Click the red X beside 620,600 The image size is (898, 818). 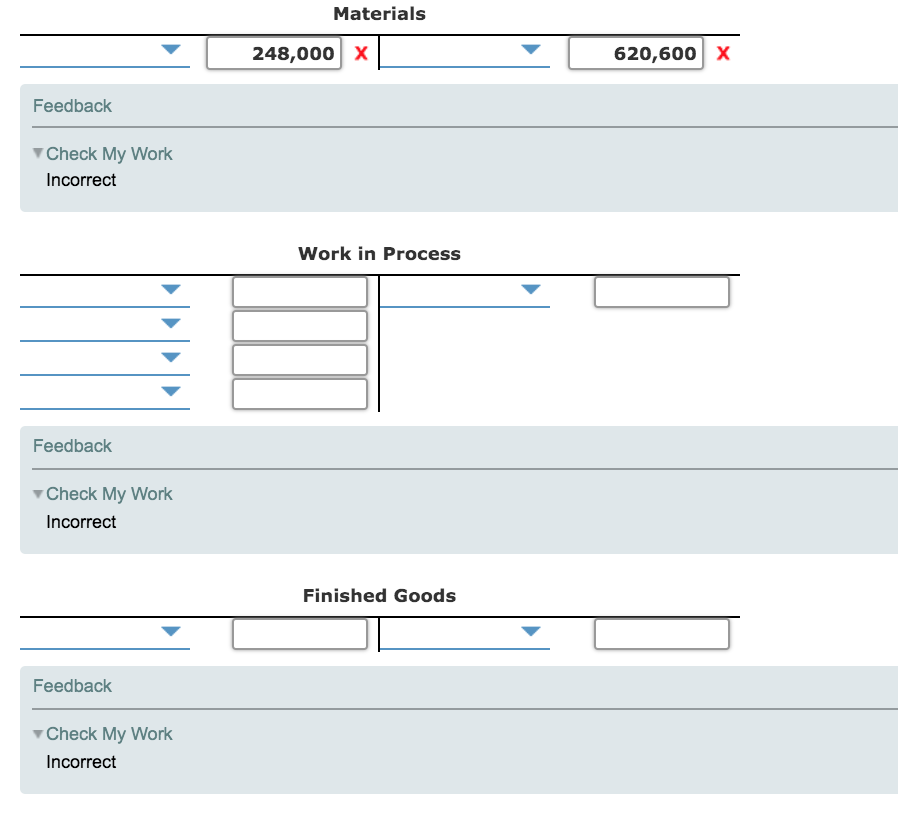click(722, 53)
